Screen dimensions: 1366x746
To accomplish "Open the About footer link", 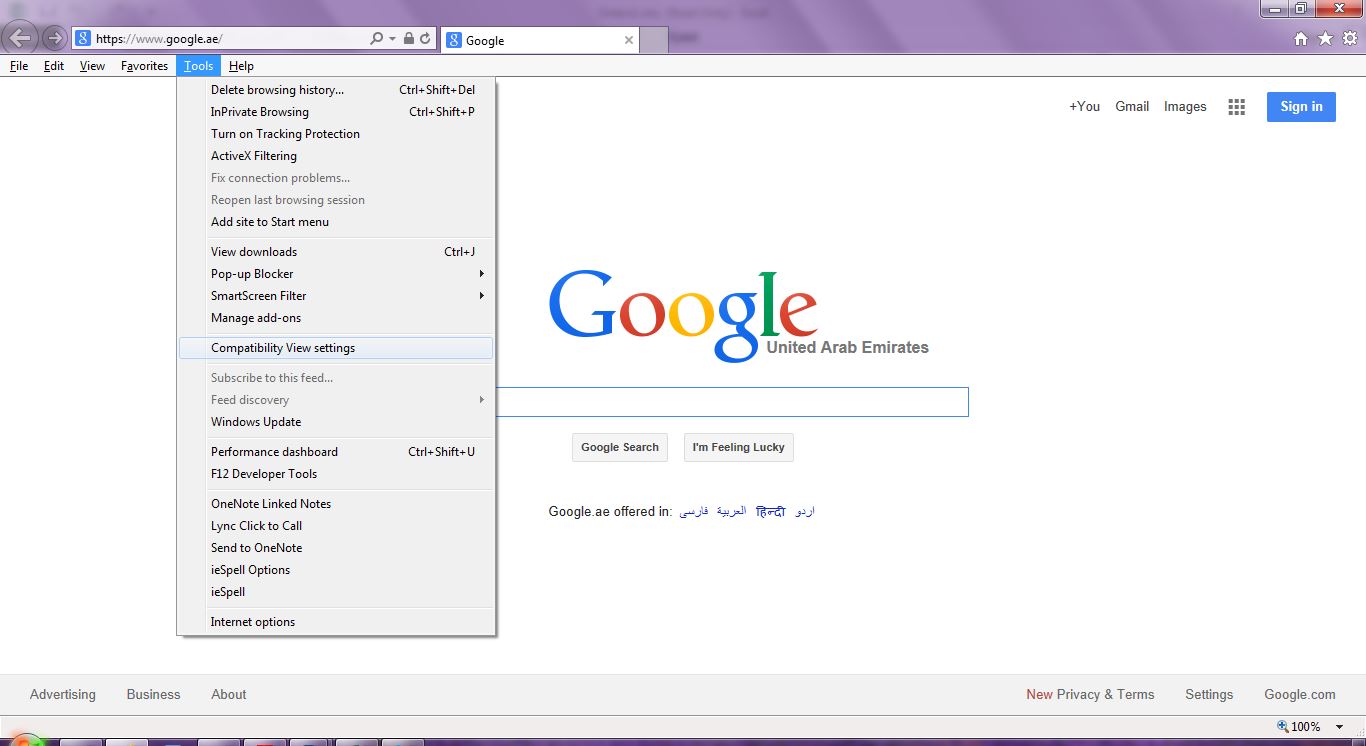I will pyautogui.click(x=228, y=695).
